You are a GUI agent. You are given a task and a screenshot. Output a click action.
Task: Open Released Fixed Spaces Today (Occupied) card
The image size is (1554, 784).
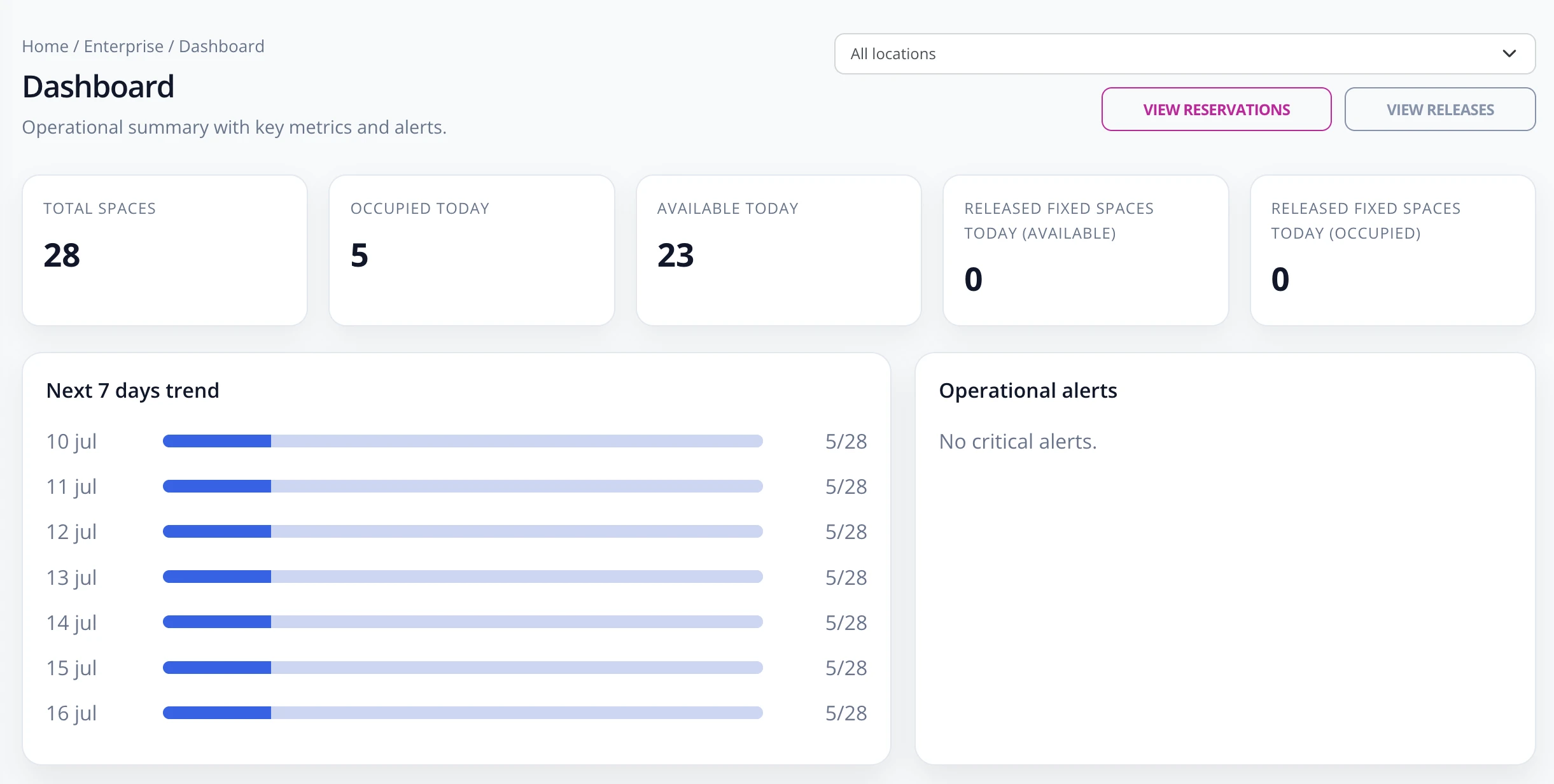tap(1392, 250)
